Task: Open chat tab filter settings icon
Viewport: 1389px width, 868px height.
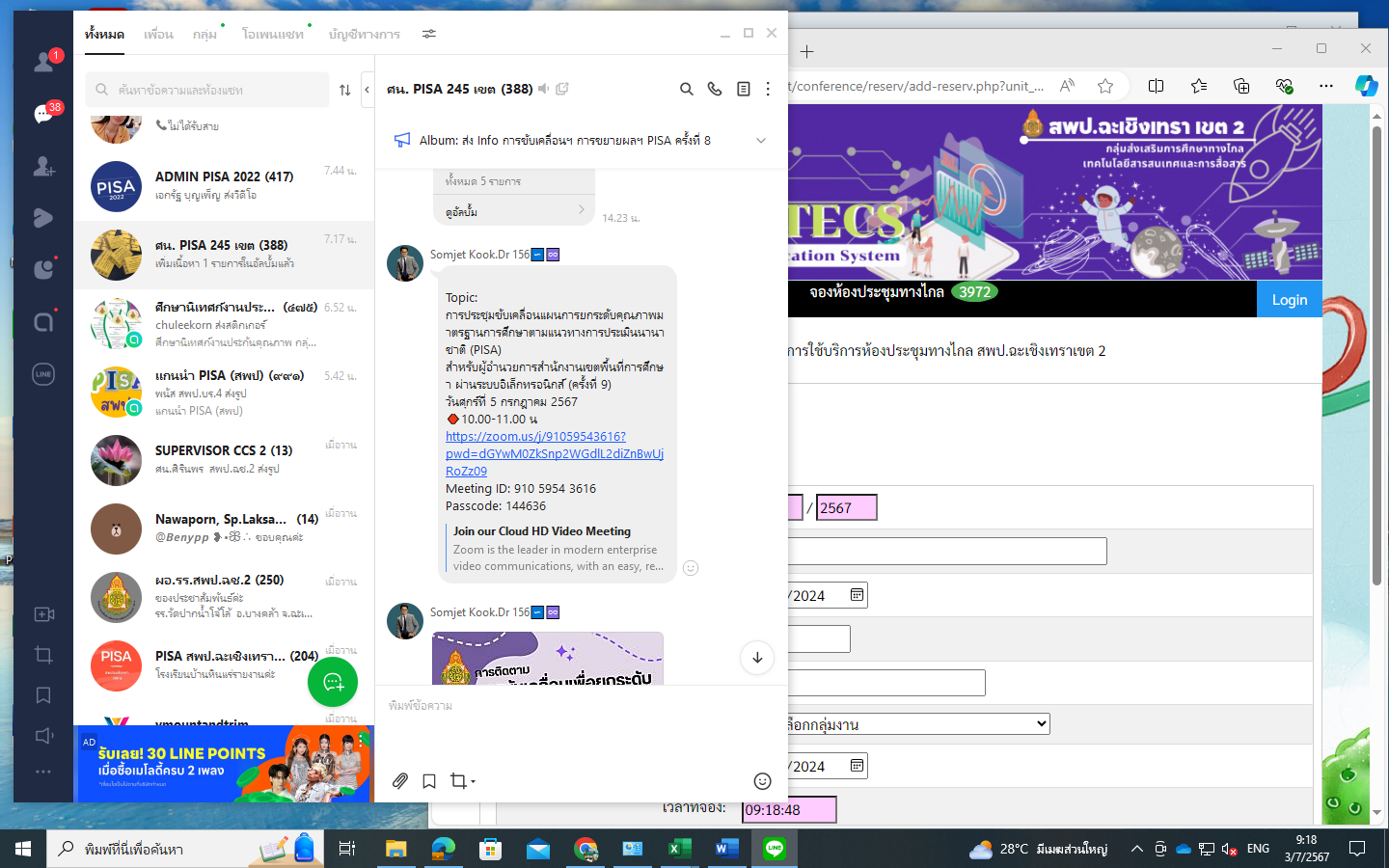Action: point(429,34)
